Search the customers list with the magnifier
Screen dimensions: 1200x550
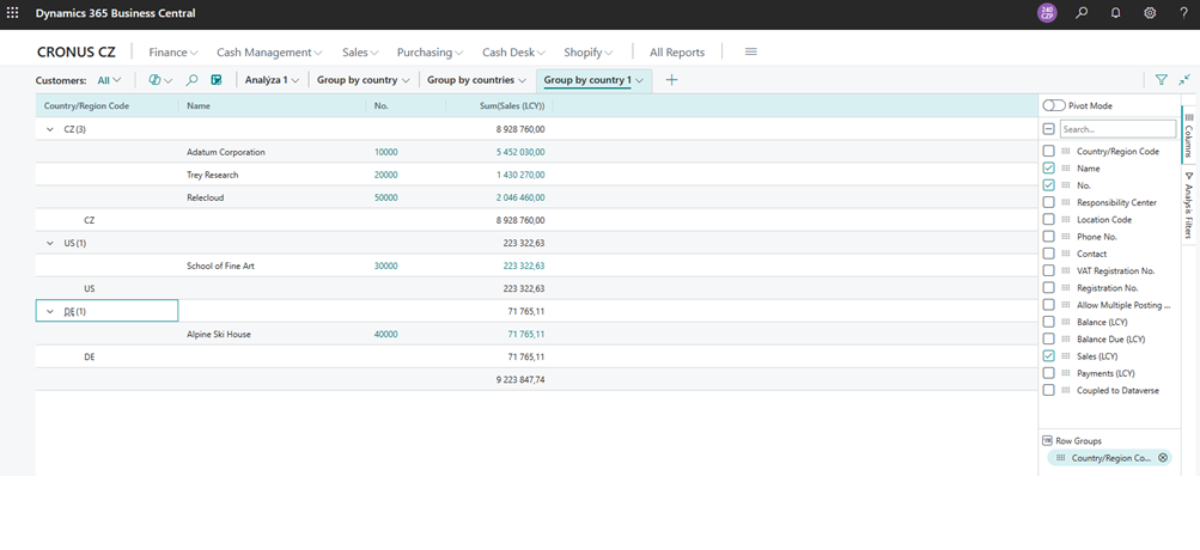pyautogui.click(x=192, y=80)
